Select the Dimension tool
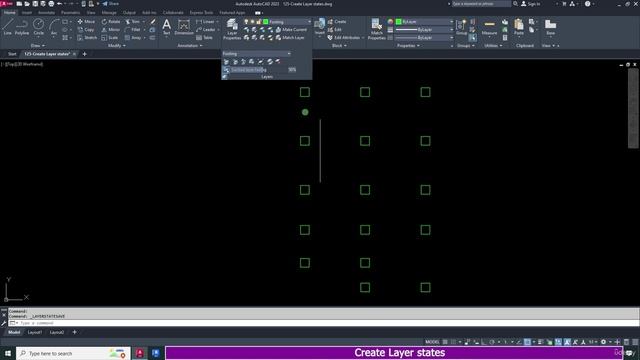The image size is (640, 360). tap(184, 27)
